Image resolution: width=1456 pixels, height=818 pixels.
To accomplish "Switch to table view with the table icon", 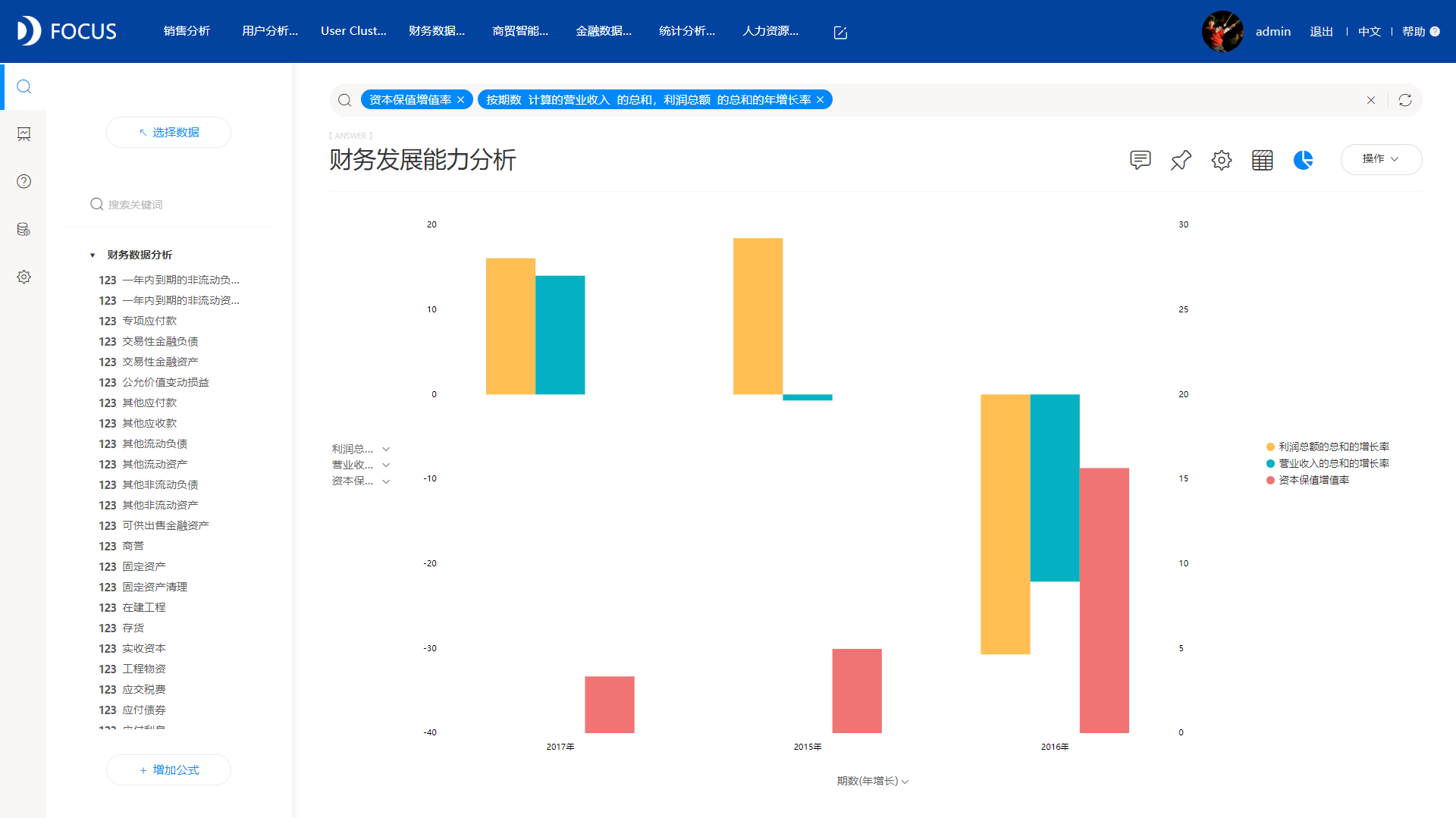I will tap(1262, 160).
